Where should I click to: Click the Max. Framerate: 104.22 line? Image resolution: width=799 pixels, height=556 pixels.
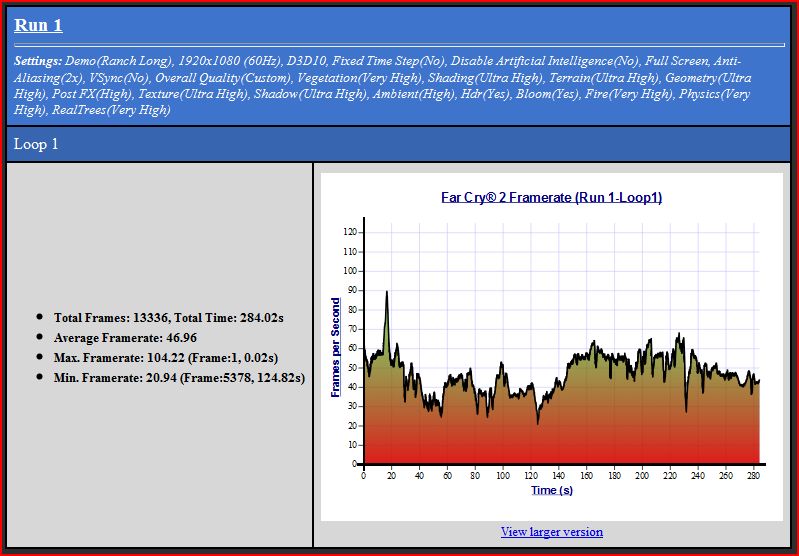(x=166, y=358)
